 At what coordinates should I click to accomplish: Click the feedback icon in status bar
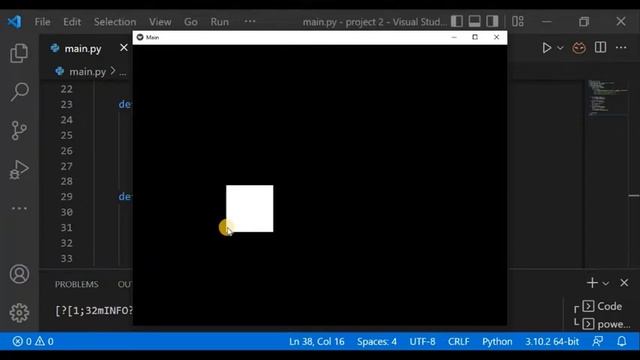pyautogui.click(x=598, y=341)
